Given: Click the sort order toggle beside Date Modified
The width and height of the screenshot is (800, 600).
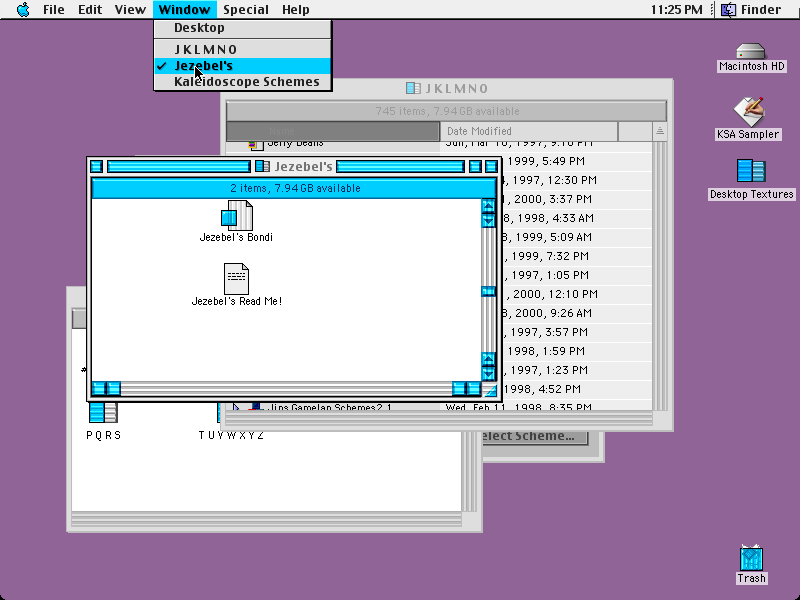Looking at the screenshot, I should (x=659, y=131).
